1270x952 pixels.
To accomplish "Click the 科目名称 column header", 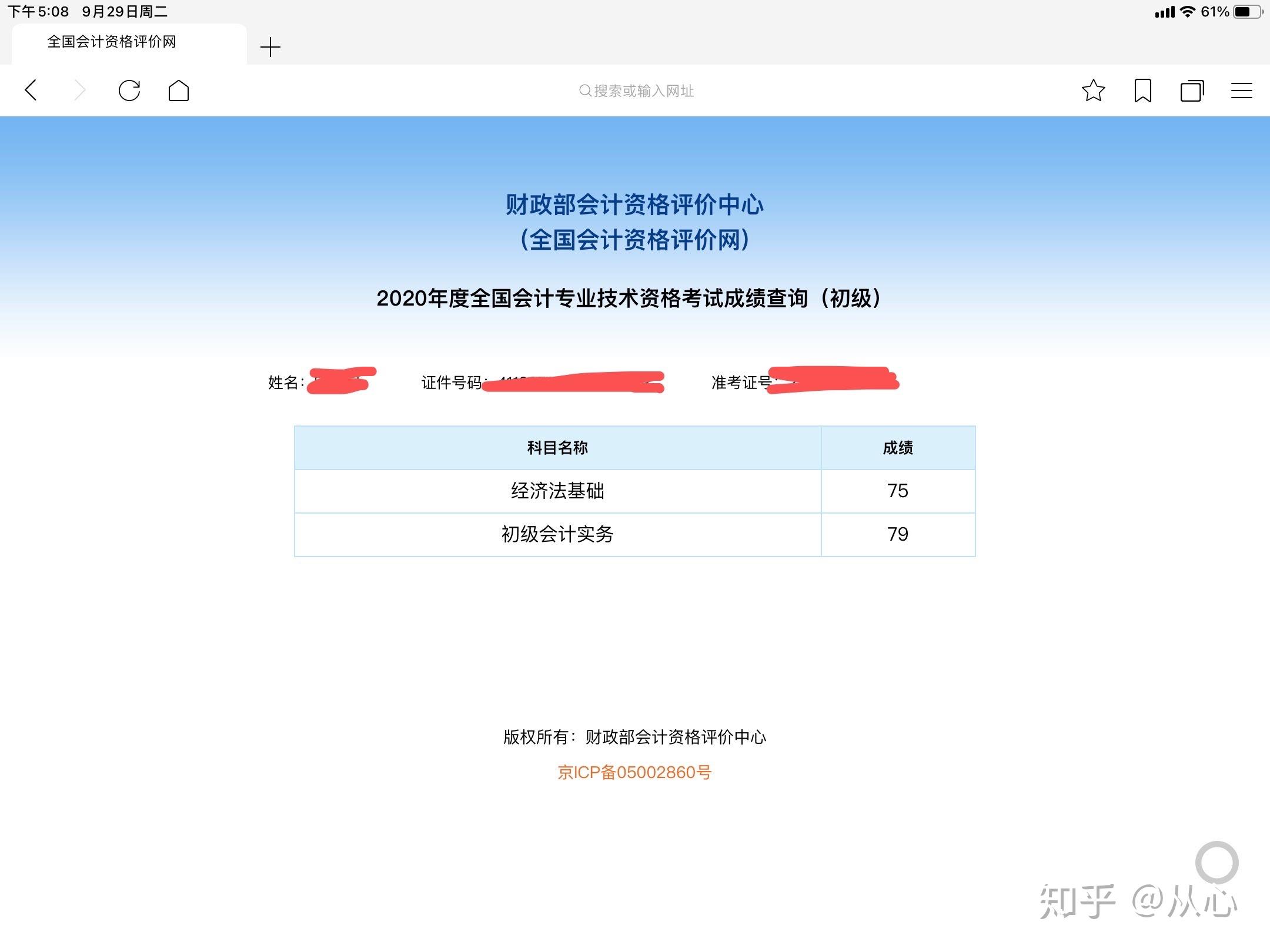I will [557, 448].
